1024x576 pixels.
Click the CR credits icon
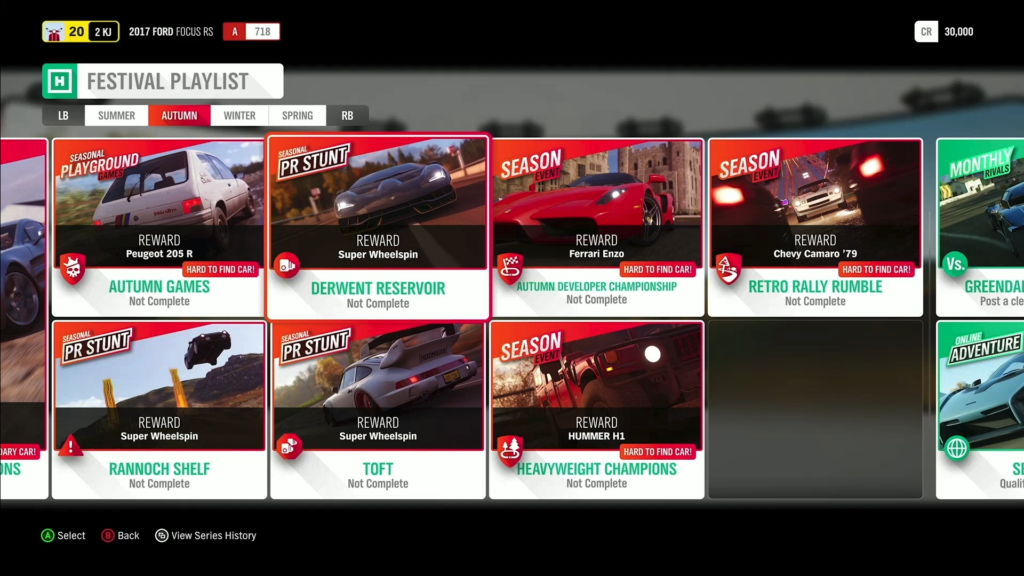coord(926,31)
